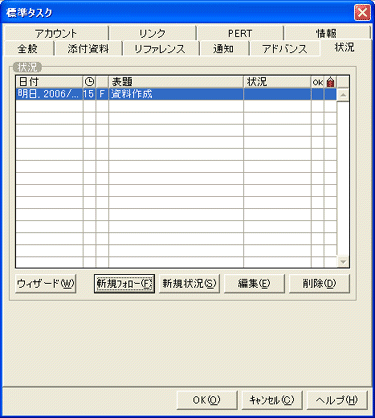Image resolution: width=375 pixels, height=418 pixels.
Task: Select the PERT tab
Action: 240,33
